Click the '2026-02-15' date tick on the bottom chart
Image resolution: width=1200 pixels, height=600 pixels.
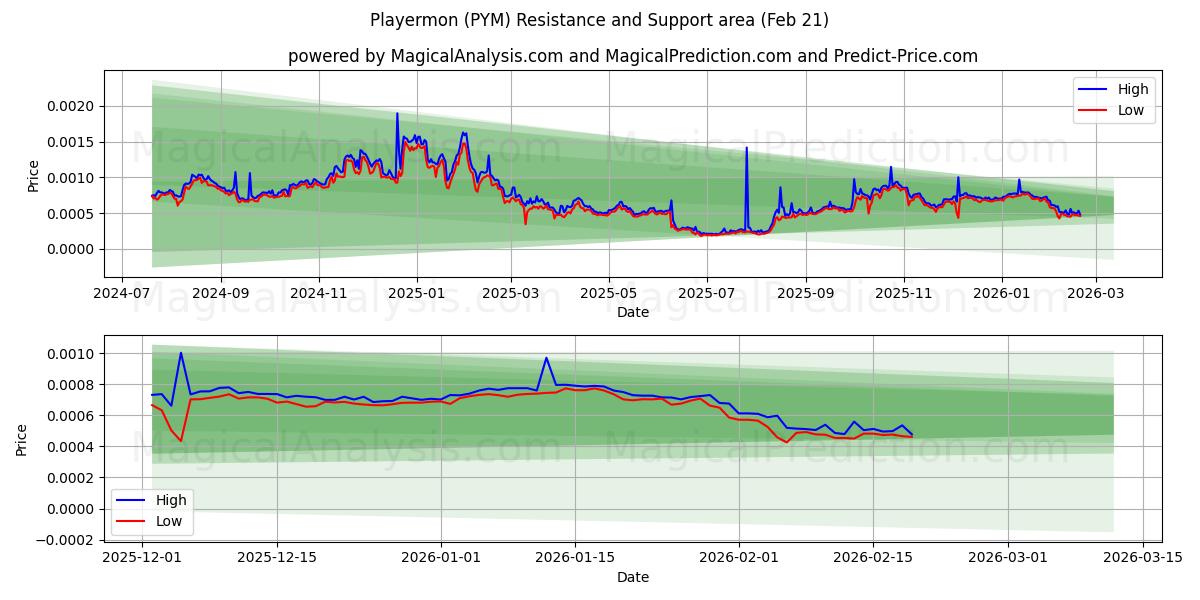873,558
